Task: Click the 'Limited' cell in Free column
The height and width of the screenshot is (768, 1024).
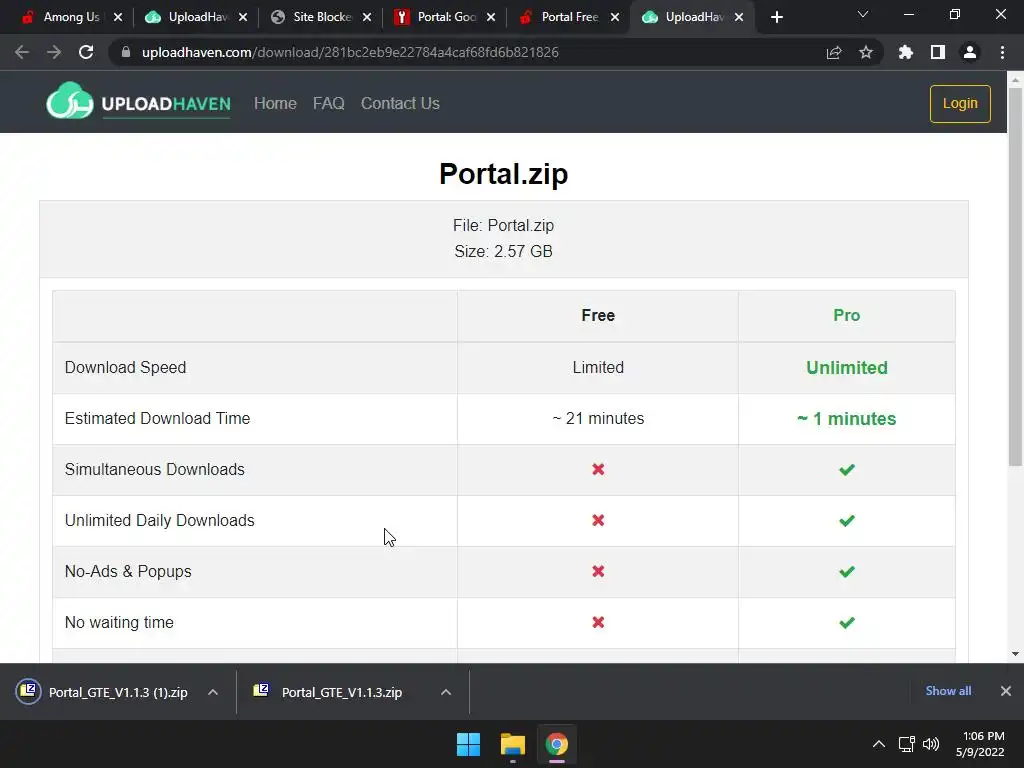Action: coord(598,368)
